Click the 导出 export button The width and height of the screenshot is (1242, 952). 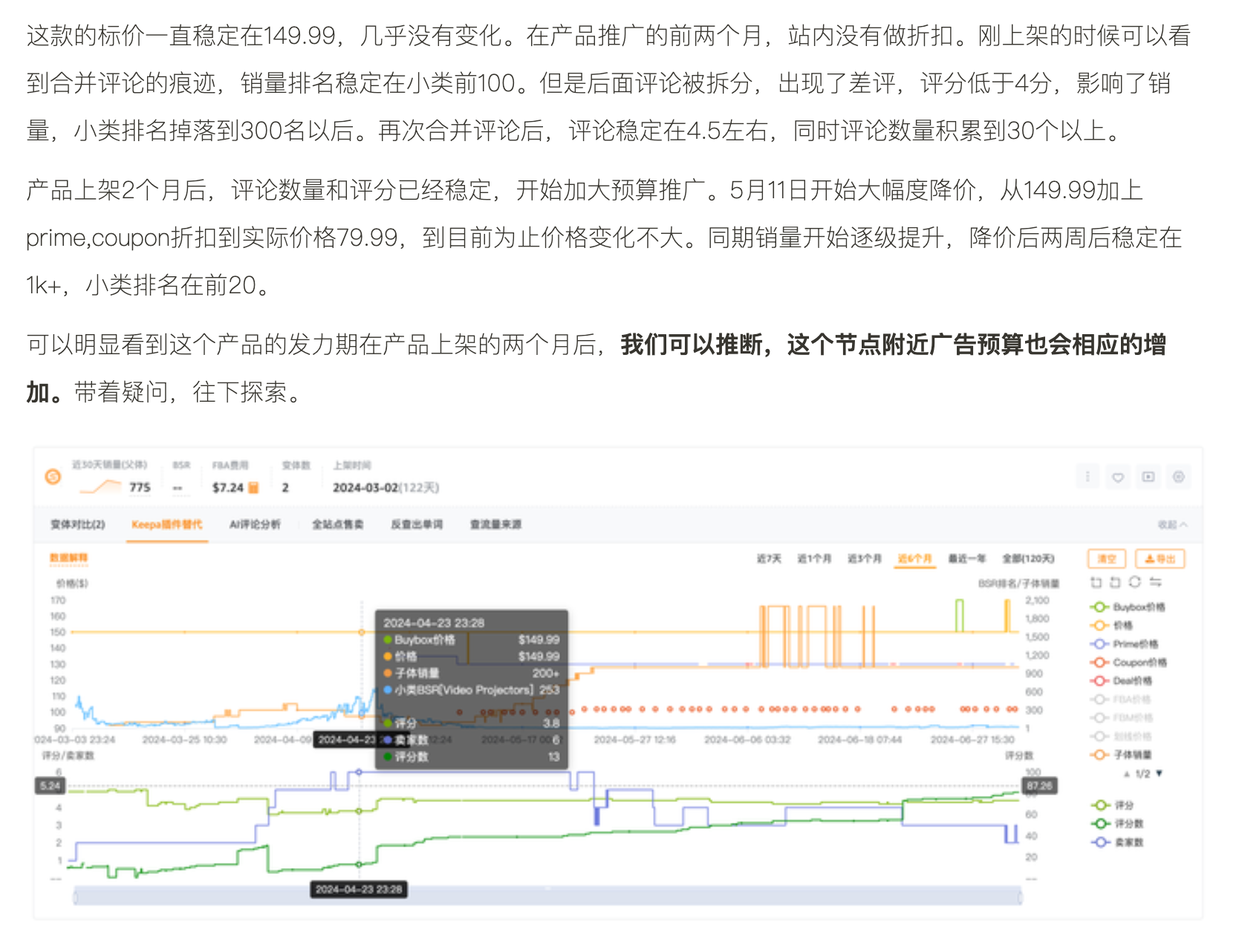pos(1160,558)
